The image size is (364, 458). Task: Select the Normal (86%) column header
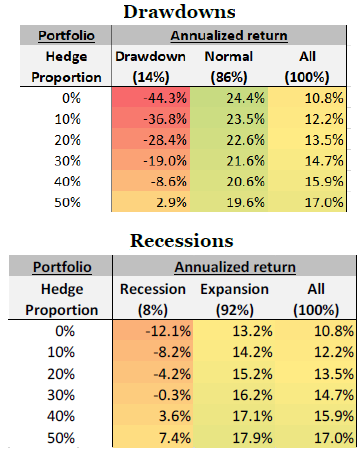[229, 67]
